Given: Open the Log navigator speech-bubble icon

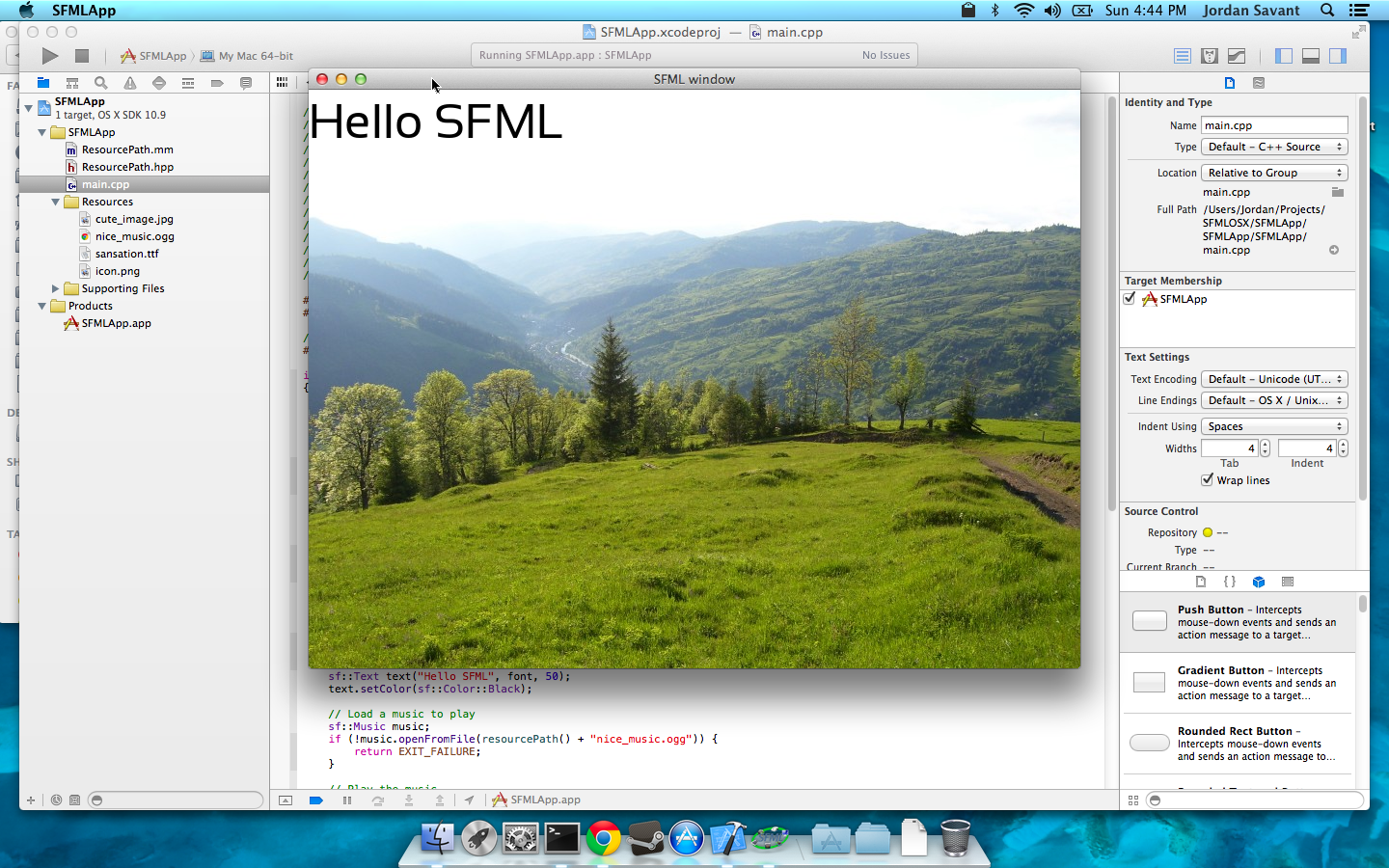Looking at the screenshot, I should point(246,83).
